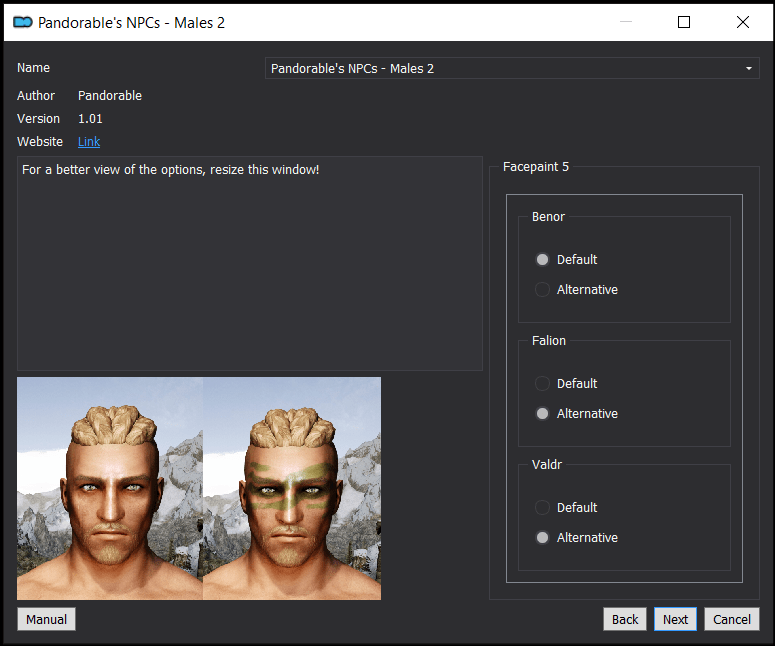775x646 pixels.
Task: Proceed with the Next button
Action: click(x=675, y=619)
